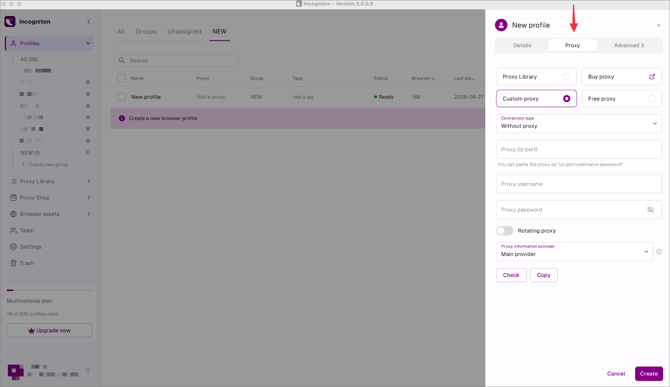Toggle the Rotating proxy switch
Viewport: 670px width, 387px height.
point(505,231)
